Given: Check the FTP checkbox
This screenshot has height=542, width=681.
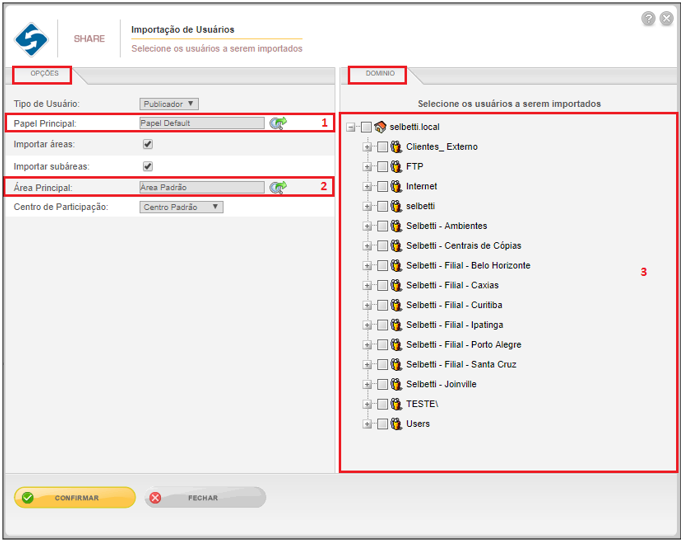Looking at the screenshot, I should 382,166.
